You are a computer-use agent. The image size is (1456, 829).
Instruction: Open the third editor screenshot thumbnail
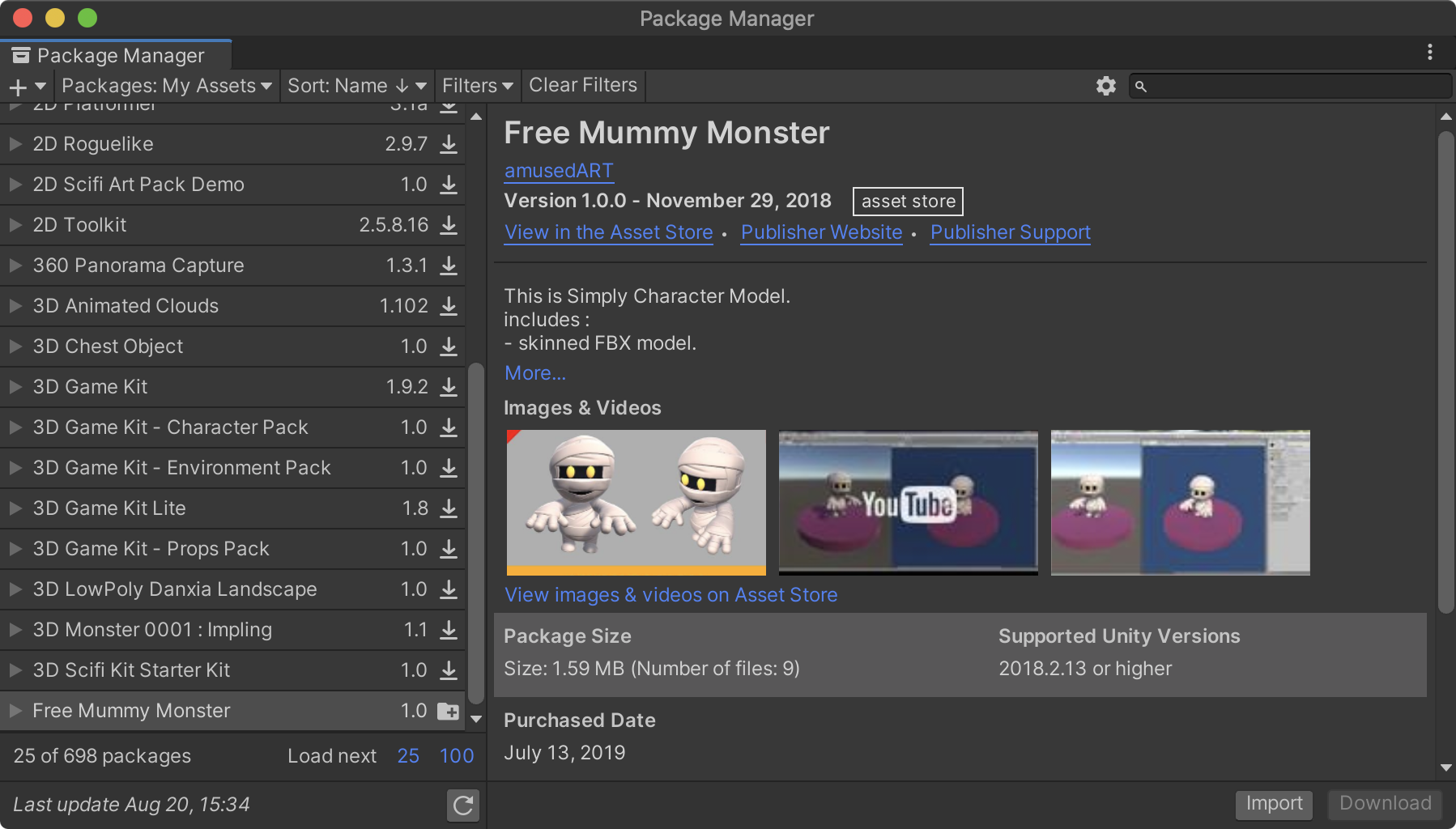pyautogui.click(x=1181, y=503)
